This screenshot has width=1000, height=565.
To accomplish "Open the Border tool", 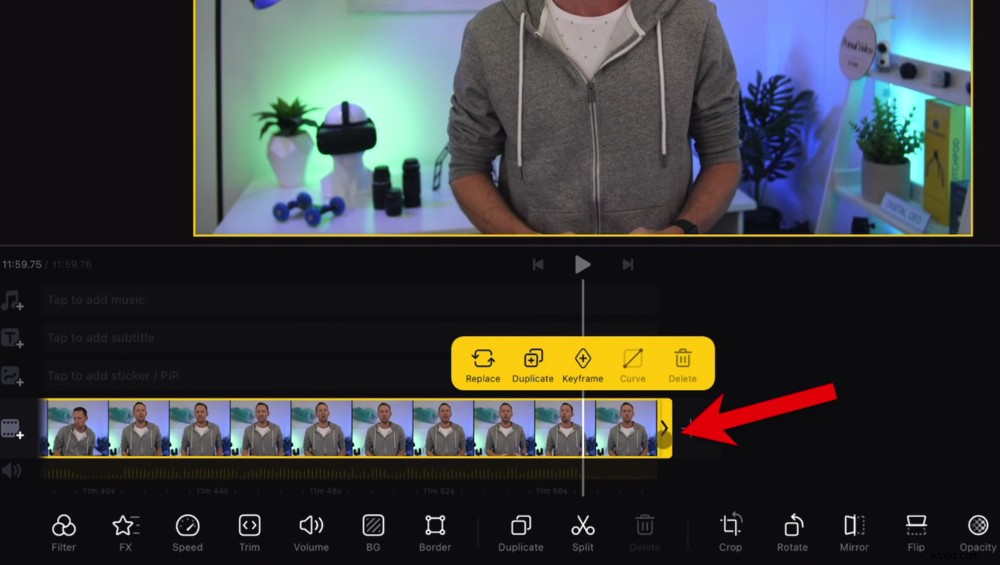I will click(x=435, y=532).
